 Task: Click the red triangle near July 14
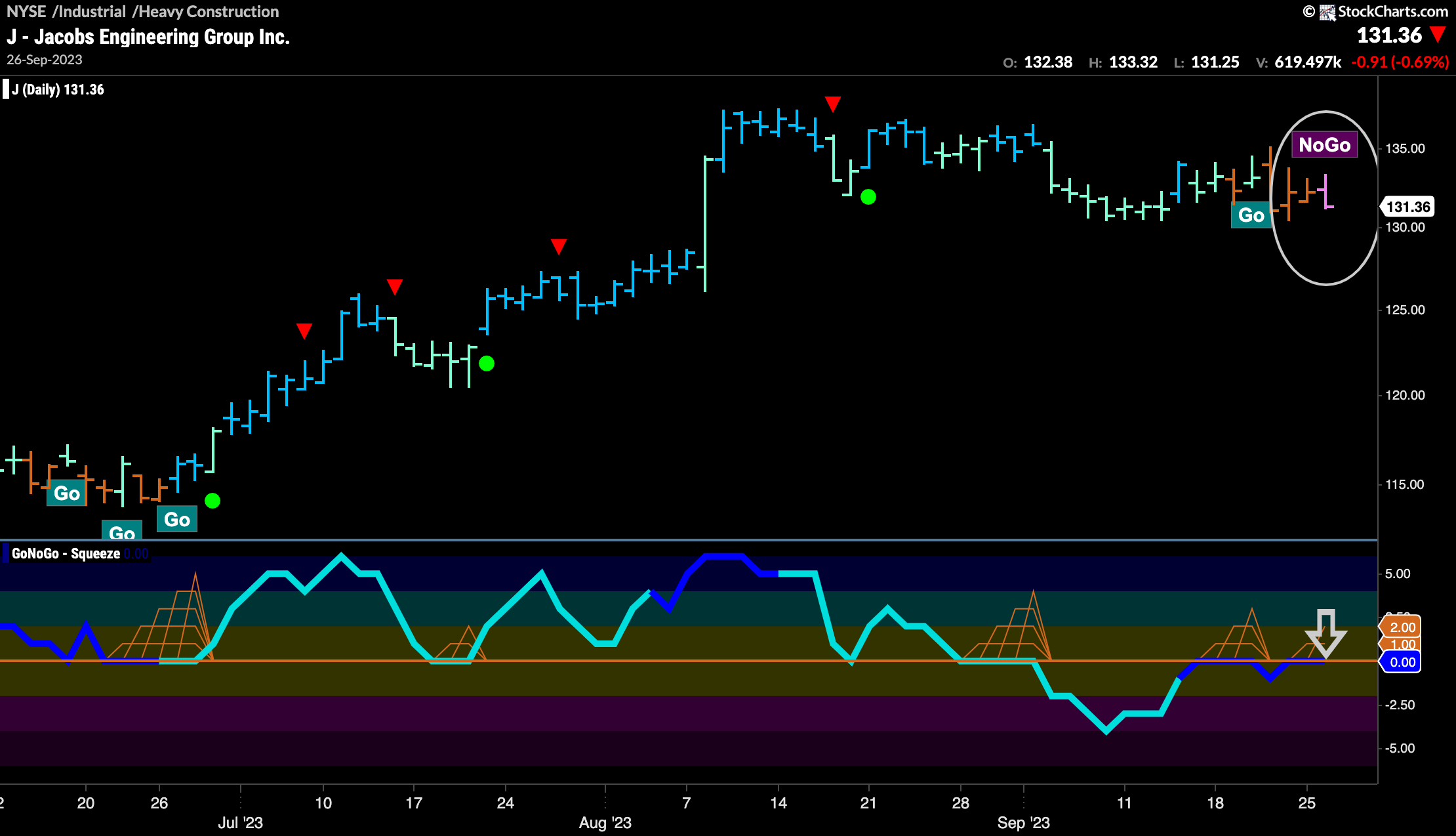click(x=394, y=287)
